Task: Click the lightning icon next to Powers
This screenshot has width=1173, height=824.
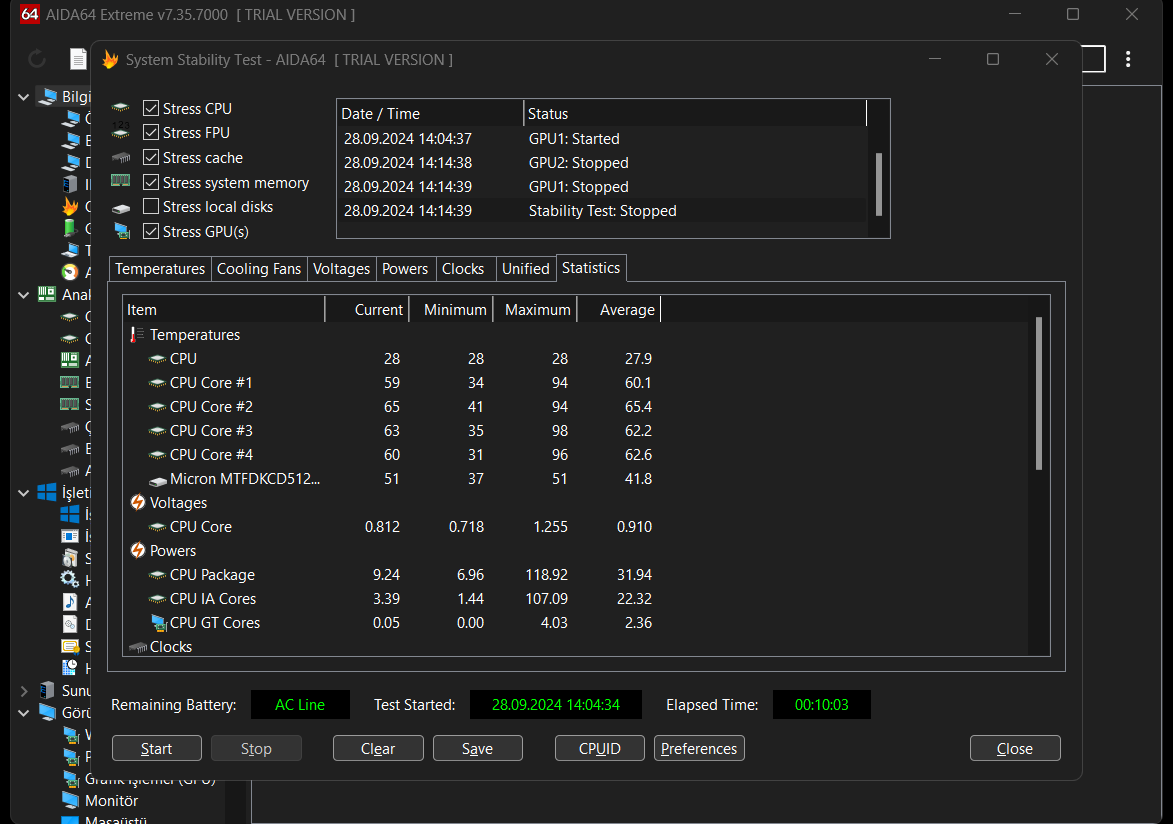Action: coord(138,550)
